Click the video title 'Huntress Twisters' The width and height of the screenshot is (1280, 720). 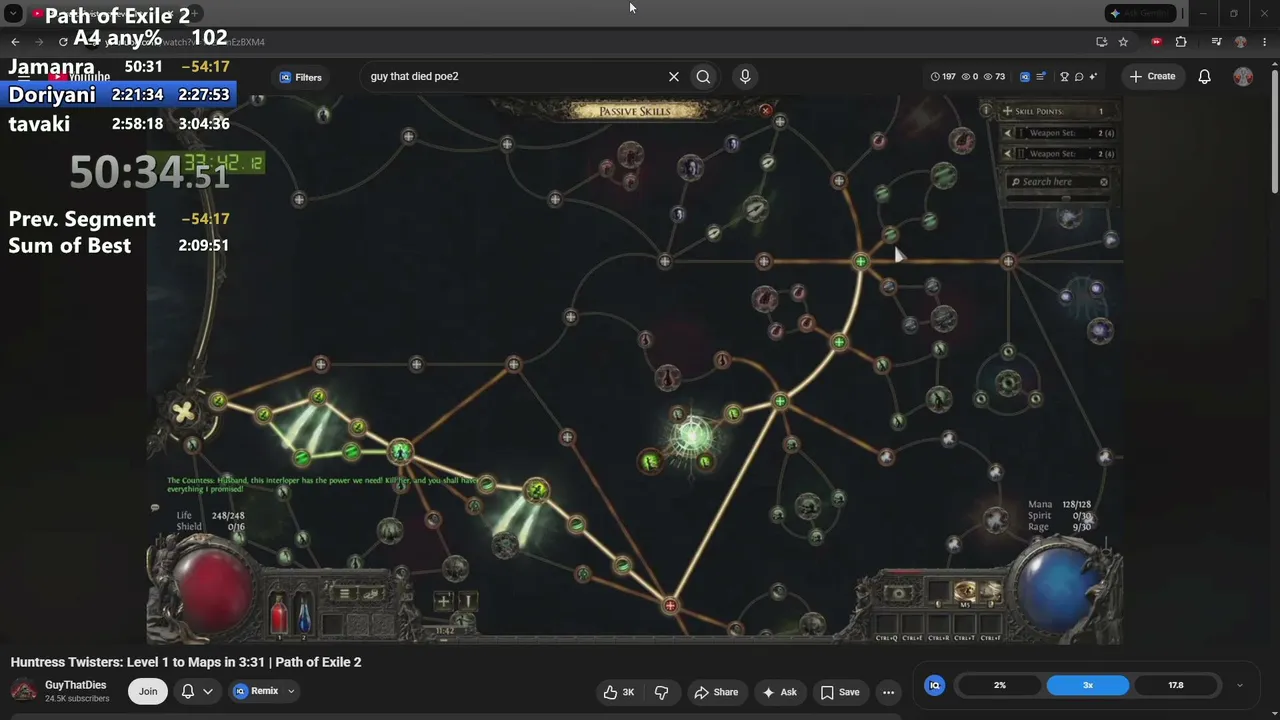186,662
